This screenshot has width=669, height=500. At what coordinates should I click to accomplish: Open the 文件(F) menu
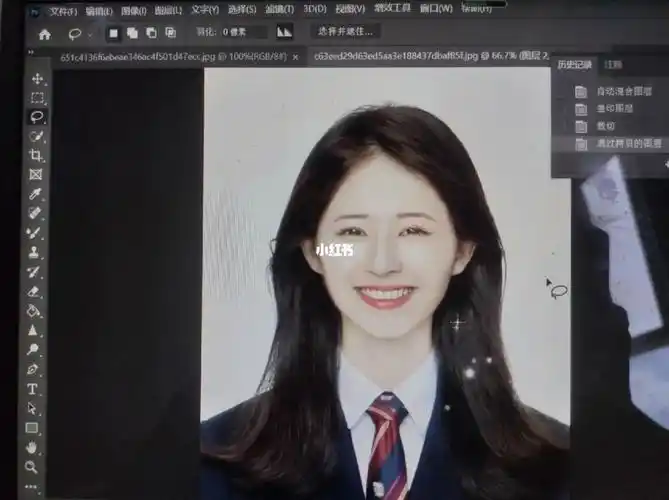coord(63,11)
